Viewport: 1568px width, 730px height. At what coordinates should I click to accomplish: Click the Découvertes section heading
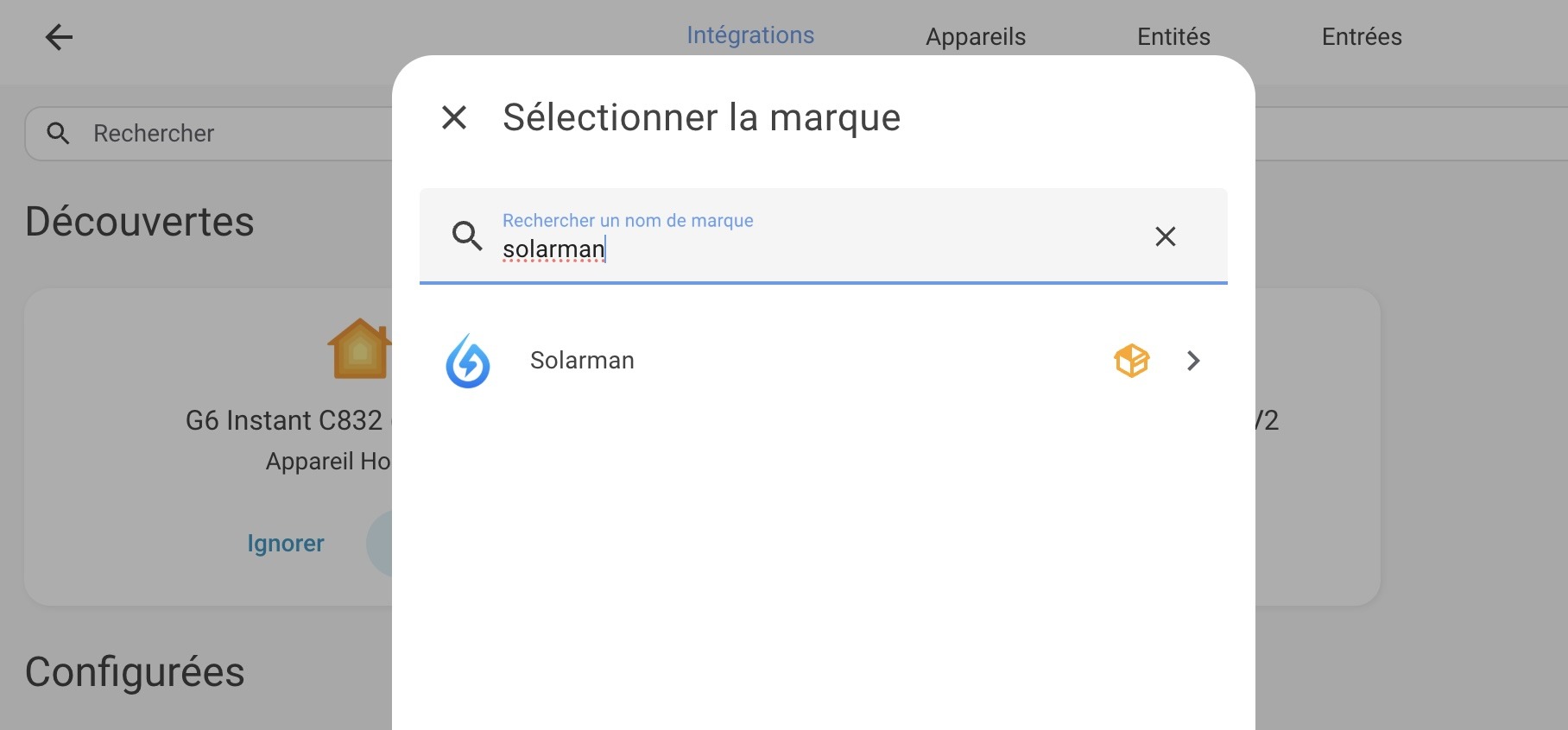(140, 222)
